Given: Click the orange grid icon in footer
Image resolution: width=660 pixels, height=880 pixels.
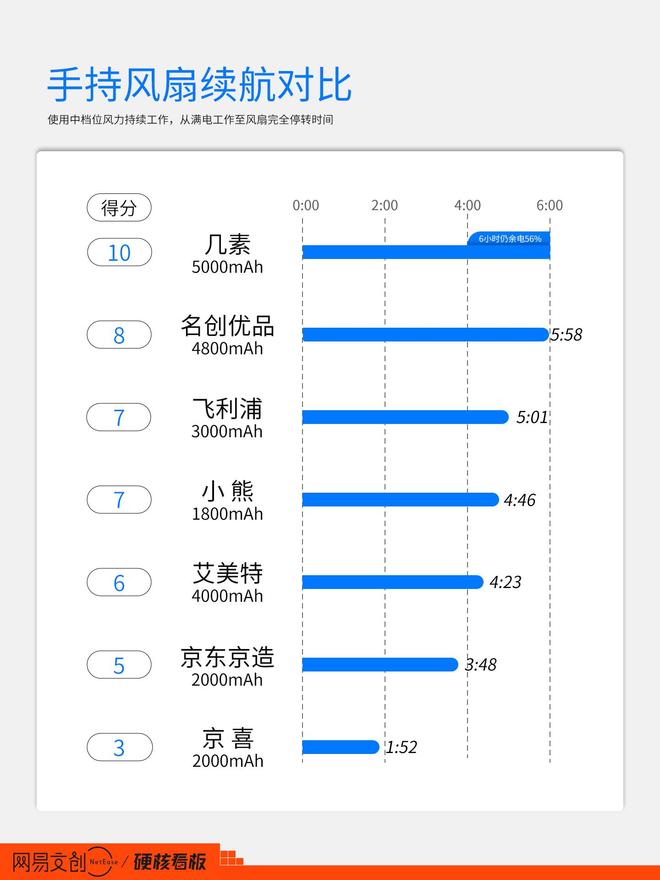Looking at the screenshot, I should click(x=231, y=858).
